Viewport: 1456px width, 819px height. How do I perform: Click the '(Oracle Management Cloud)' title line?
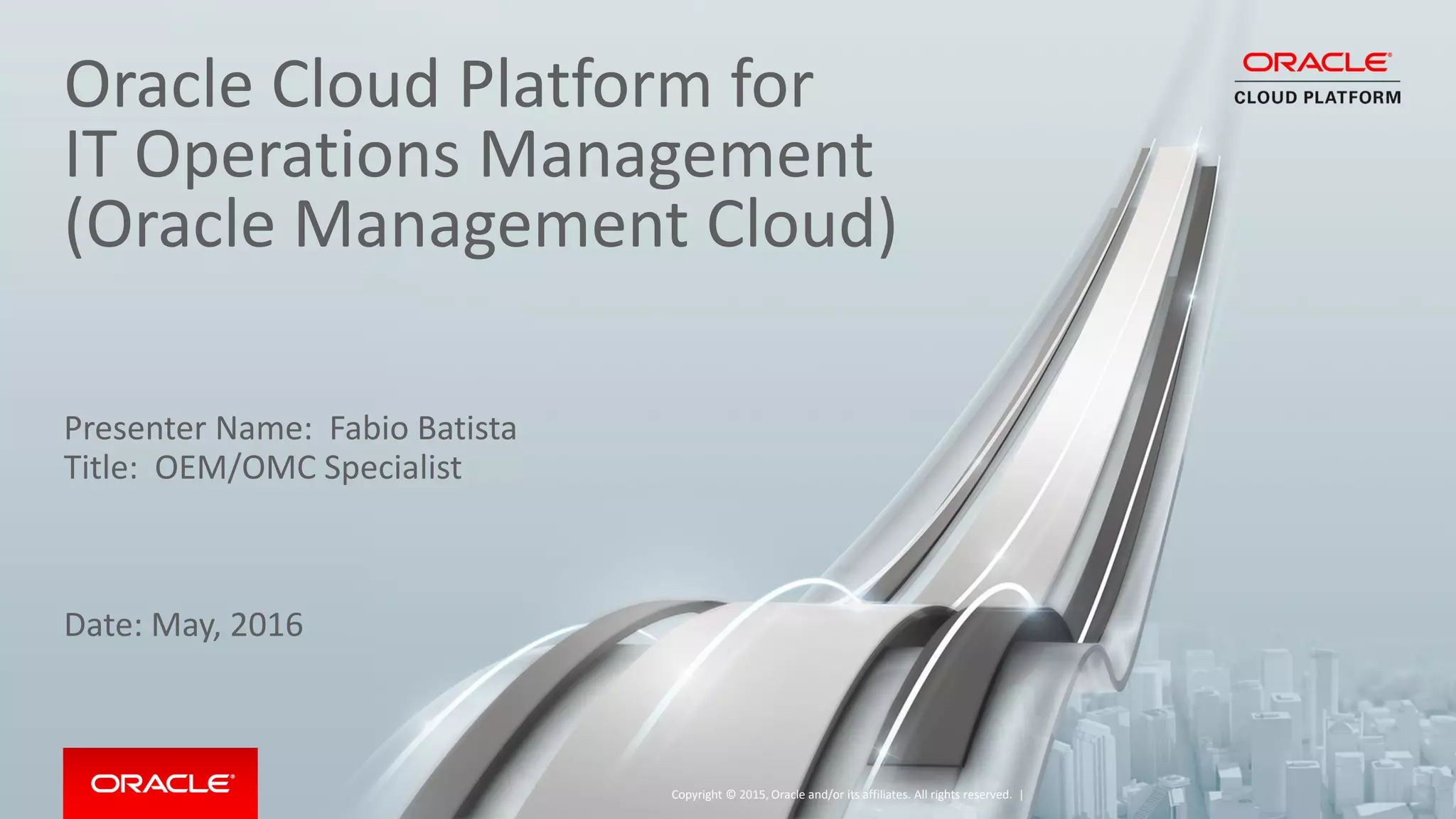click(481, 223)
